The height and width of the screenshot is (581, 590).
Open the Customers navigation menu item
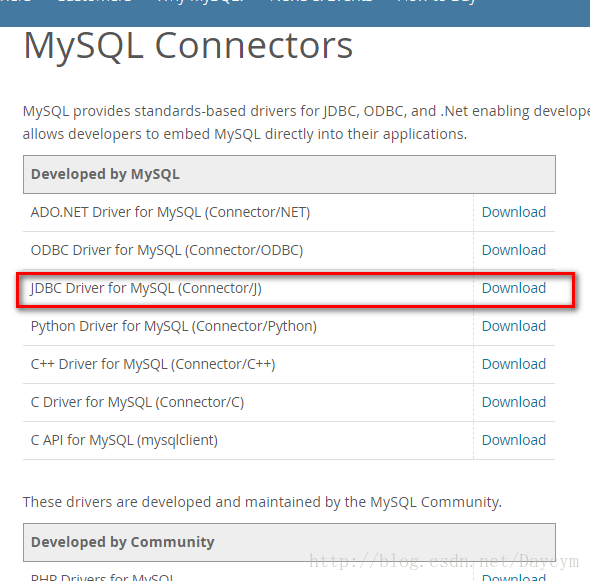click(95, 2)
